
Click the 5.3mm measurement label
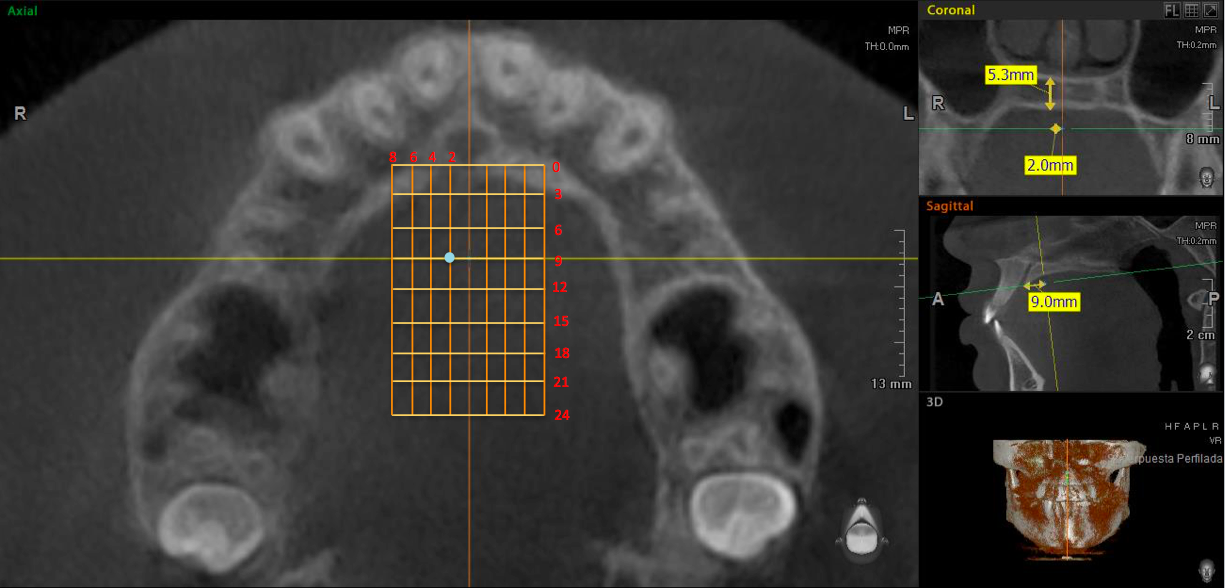(1010, 75)
